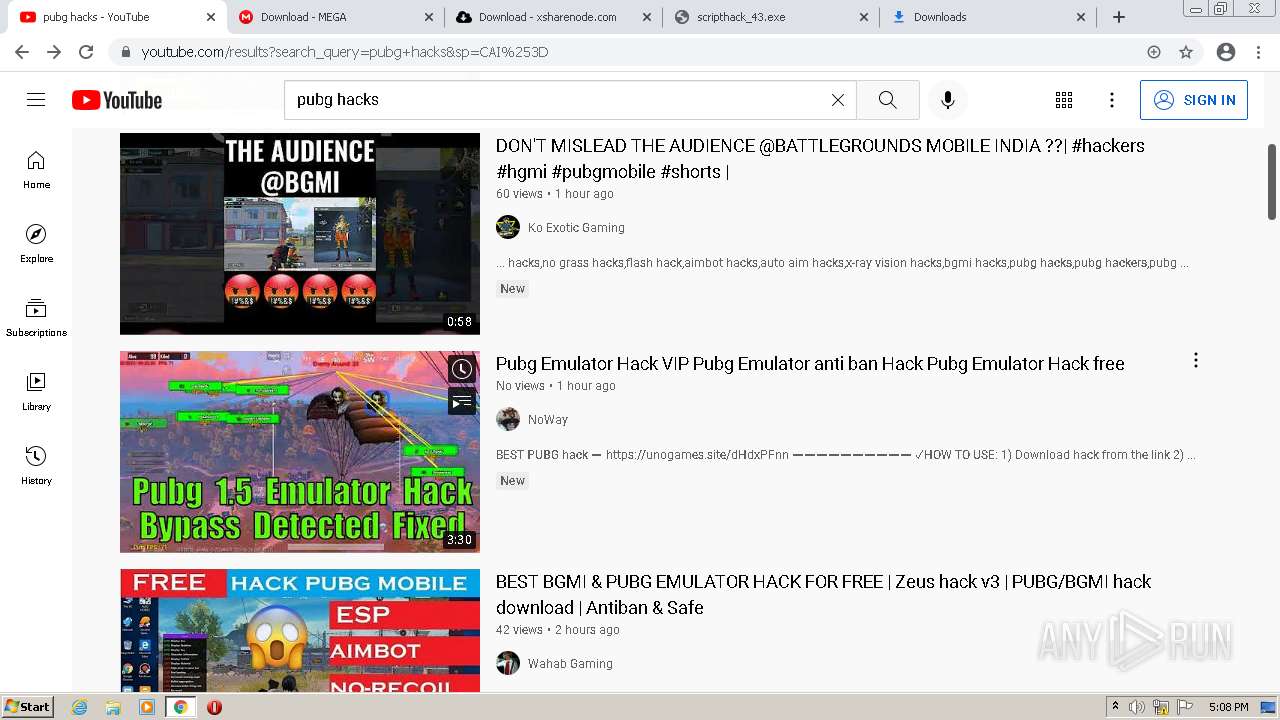The image size is (1280, 720).
Task: Click Ko Exotic Gaming channel avatar
Action: point(508,227)
